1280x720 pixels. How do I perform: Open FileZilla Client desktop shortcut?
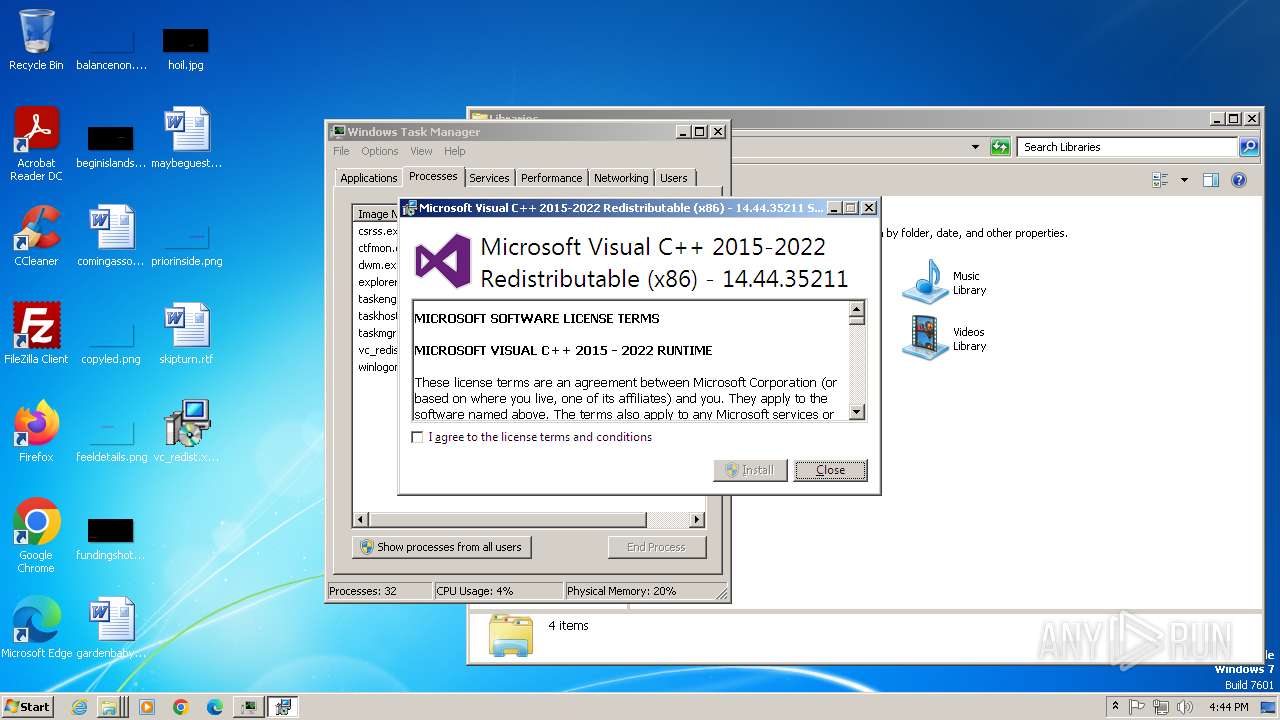(36, 334)
